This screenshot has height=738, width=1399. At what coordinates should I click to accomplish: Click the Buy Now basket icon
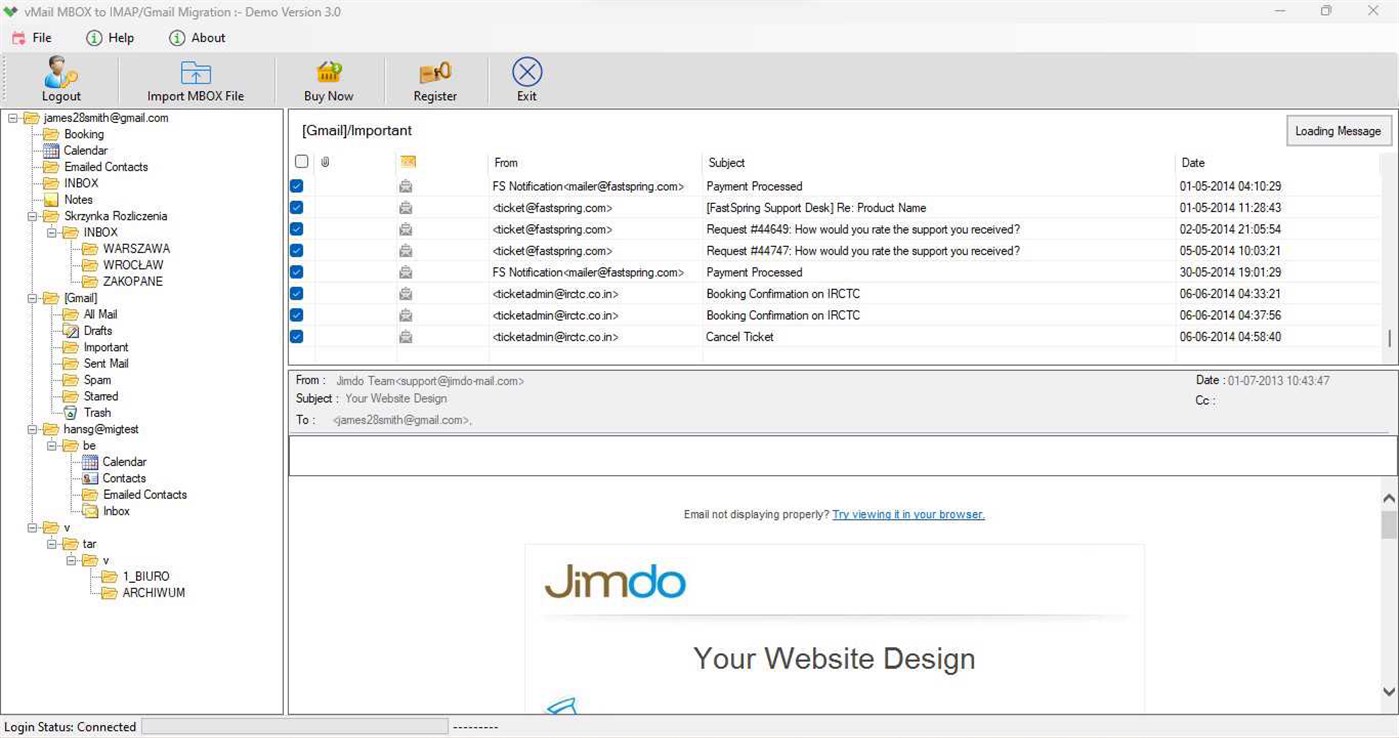[x=328, y=72]
